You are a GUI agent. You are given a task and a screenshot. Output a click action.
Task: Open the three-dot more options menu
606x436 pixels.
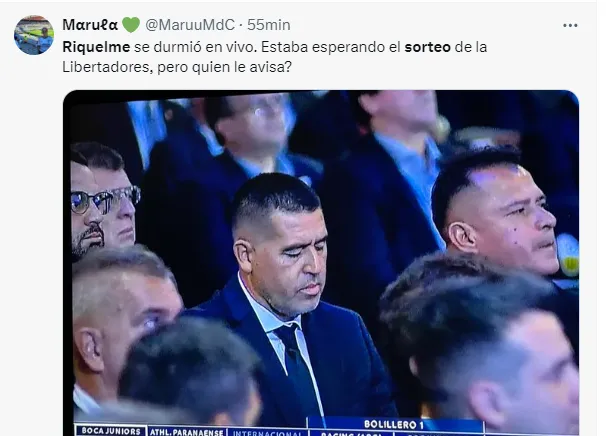point(570,26)
